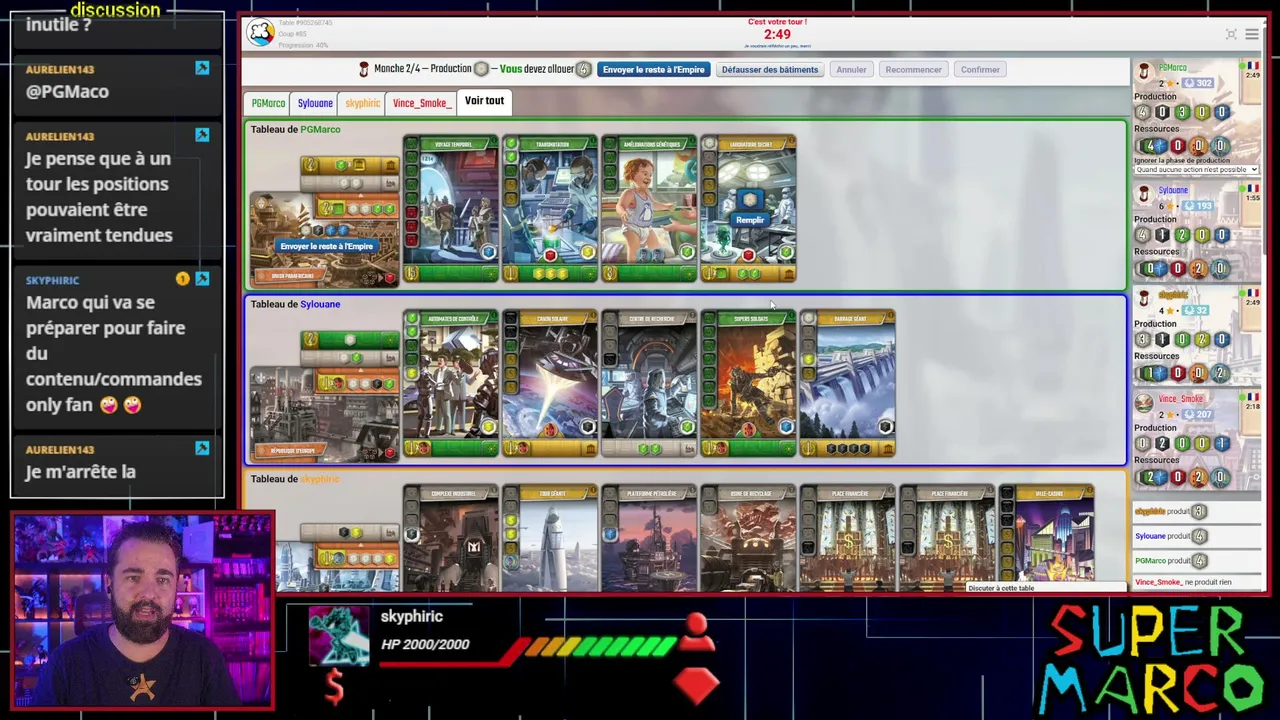This screenshot has width=1280, height=720.
Task: Open the Sylouane player name link in the side panel
Action: [x=1173, y=190]
